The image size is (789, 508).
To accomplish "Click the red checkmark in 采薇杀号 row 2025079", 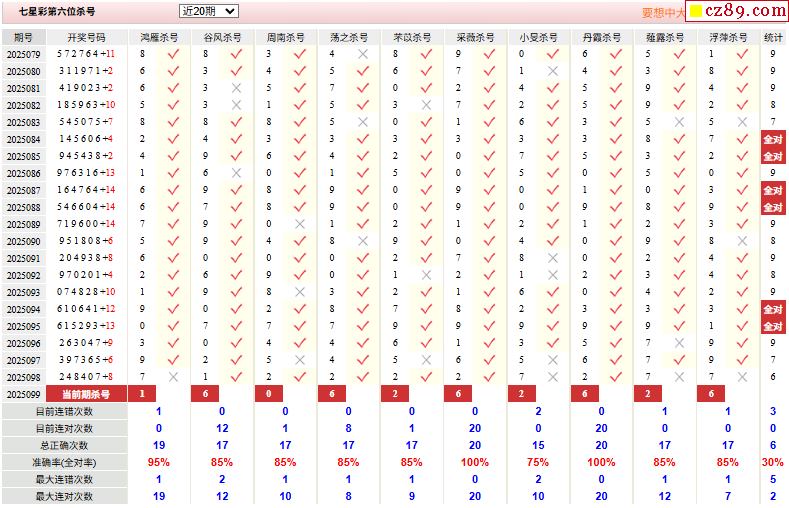I will coord(489,54).
